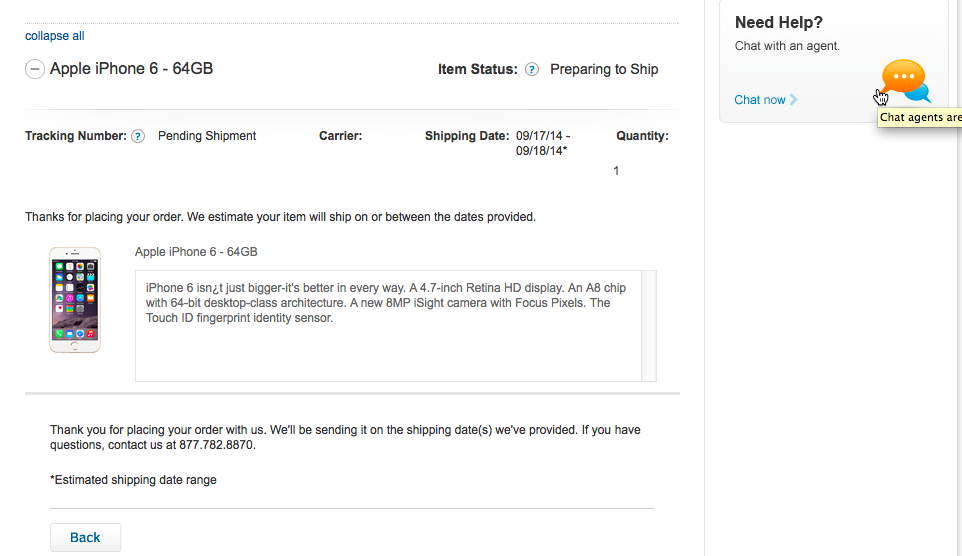The width and height of the screenshot is (962, 556).
Task: Click the Need Help? heading
Action: (x=779, y=23)
